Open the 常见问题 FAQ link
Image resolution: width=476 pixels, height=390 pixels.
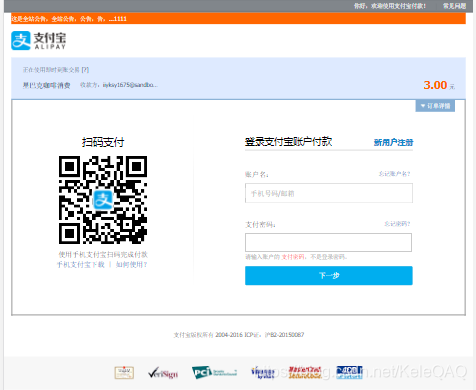pyautogui.click(x=454, y=6)
